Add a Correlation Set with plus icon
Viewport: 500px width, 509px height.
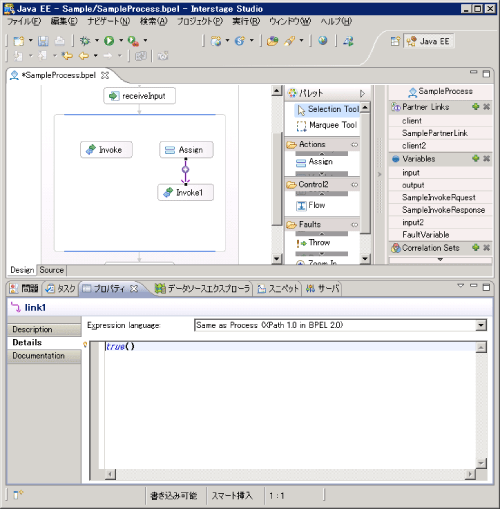(x=476, y=247)
